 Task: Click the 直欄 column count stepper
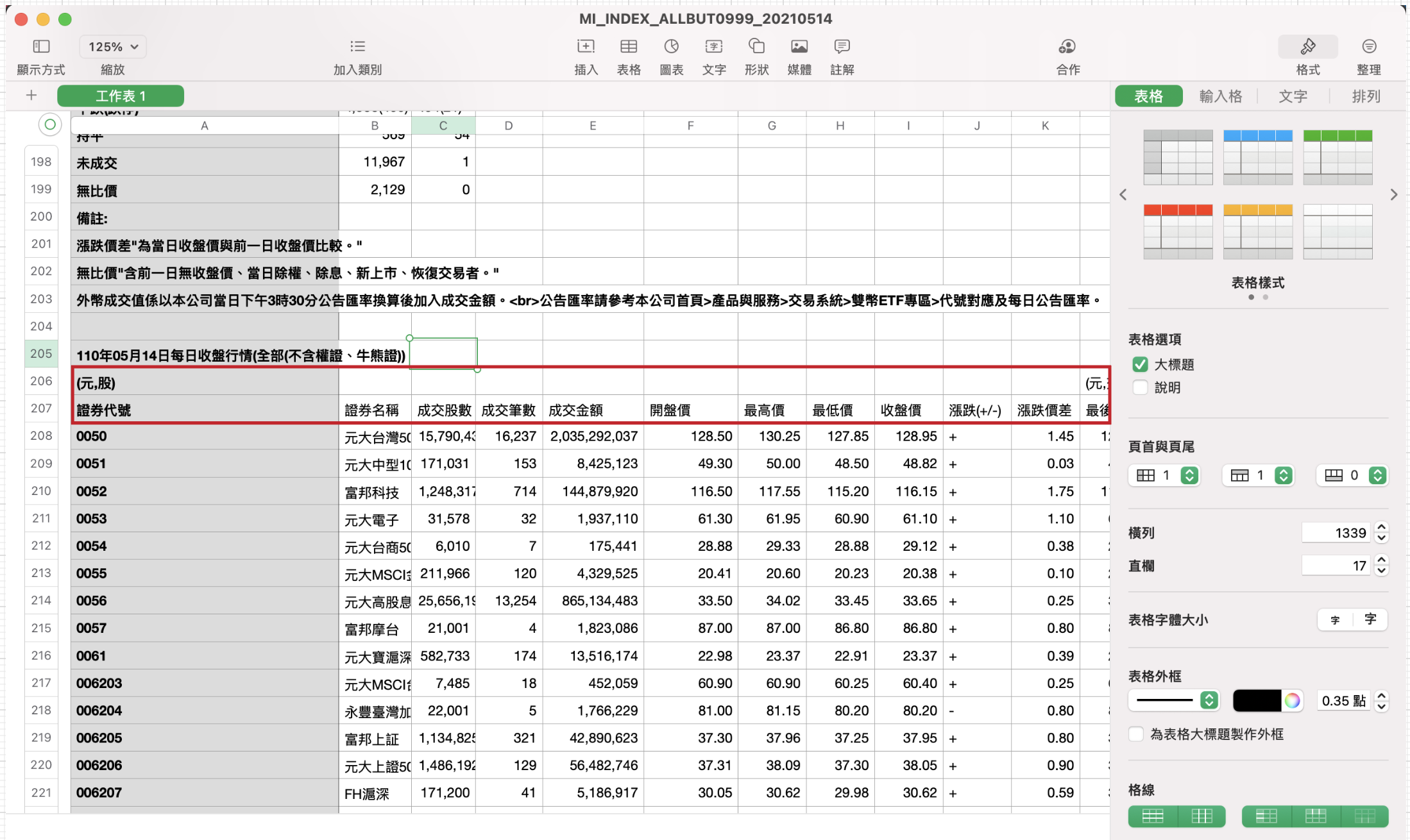click(1382, 566)
